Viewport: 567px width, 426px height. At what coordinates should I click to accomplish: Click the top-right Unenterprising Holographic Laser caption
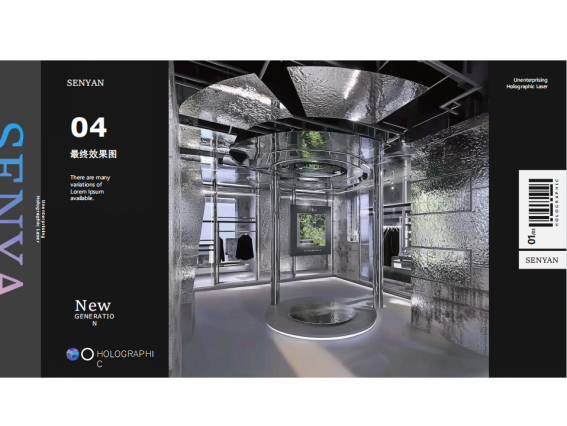point(527,83)
